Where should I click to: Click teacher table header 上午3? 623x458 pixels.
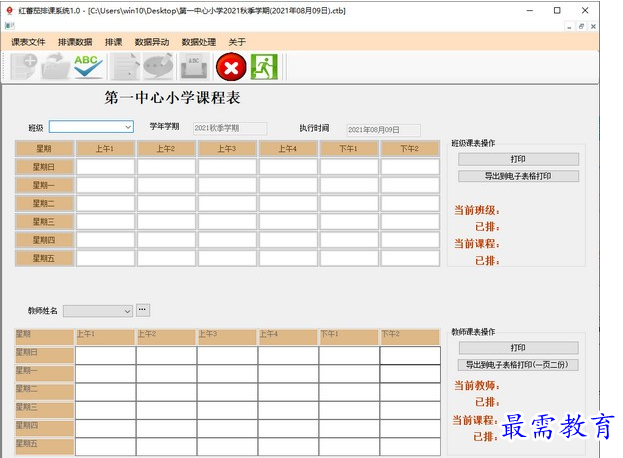(227, 337)
